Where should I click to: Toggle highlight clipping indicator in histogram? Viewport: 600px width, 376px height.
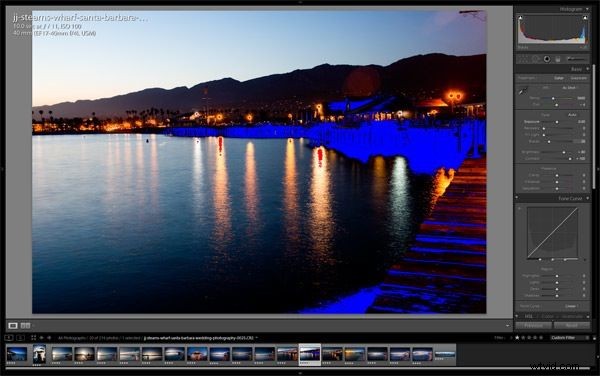[x=585, y=18]
